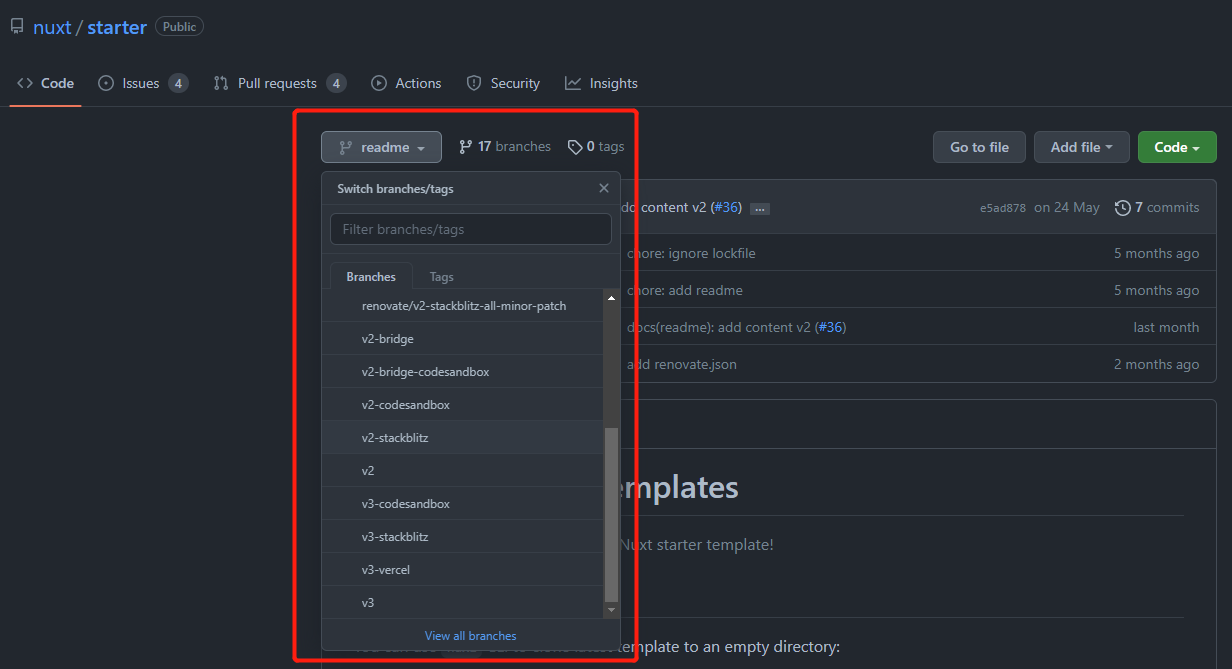
Task: Click the history clock icon
Action: coord(1123,208)
